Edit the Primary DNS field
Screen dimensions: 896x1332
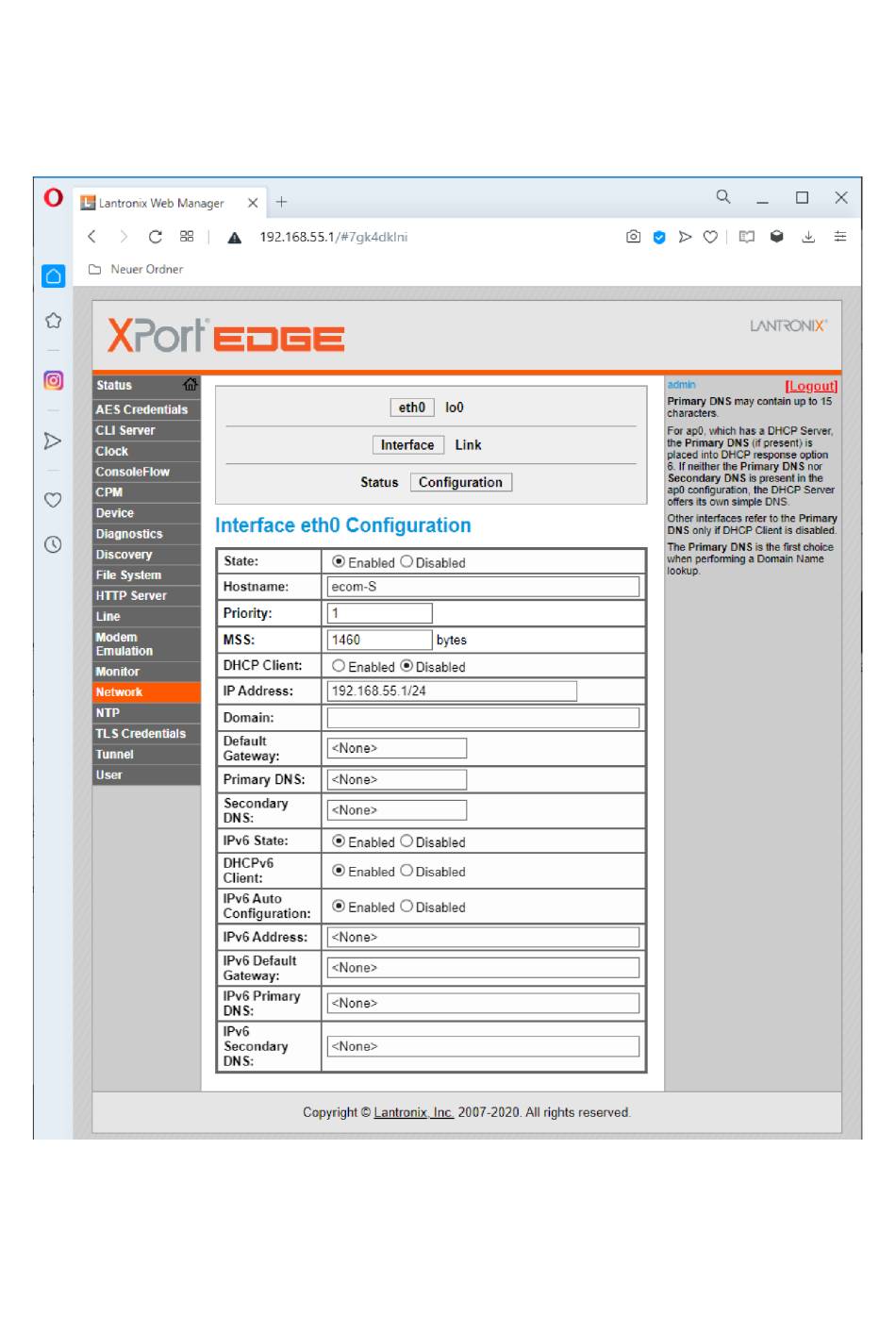(x=397, y=779)
